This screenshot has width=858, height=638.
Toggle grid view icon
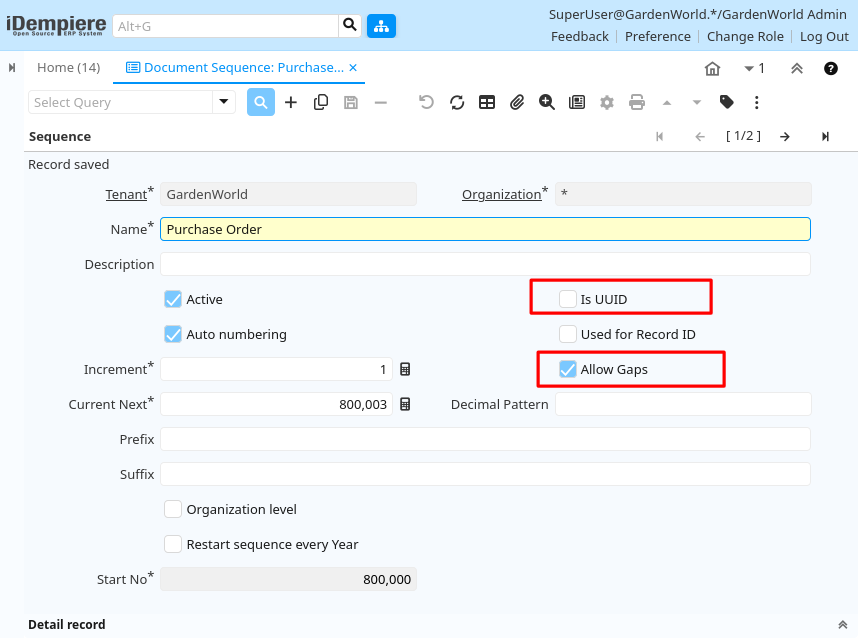[487, 102]
